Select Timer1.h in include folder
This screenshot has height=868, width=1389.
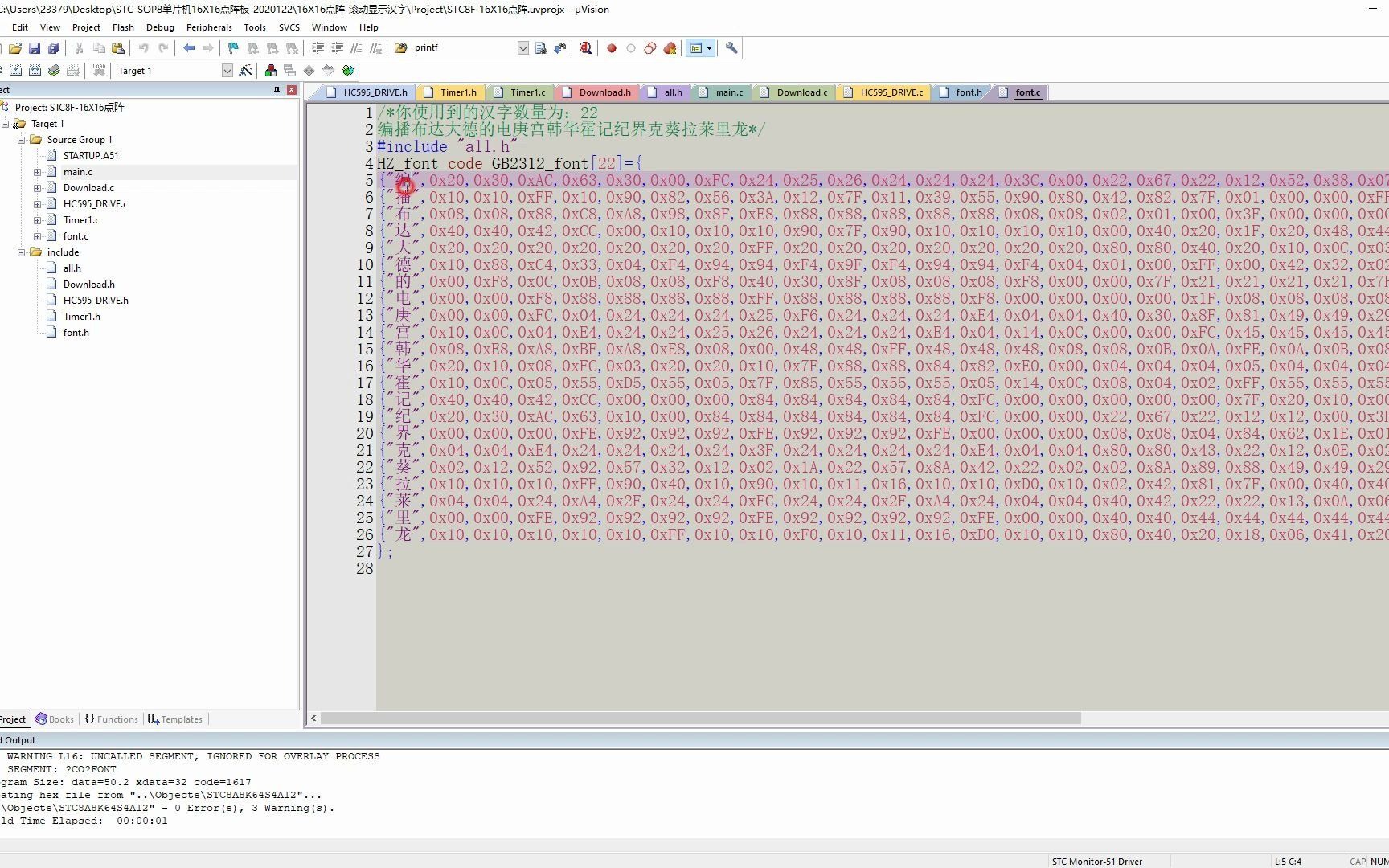pos(82,317)
